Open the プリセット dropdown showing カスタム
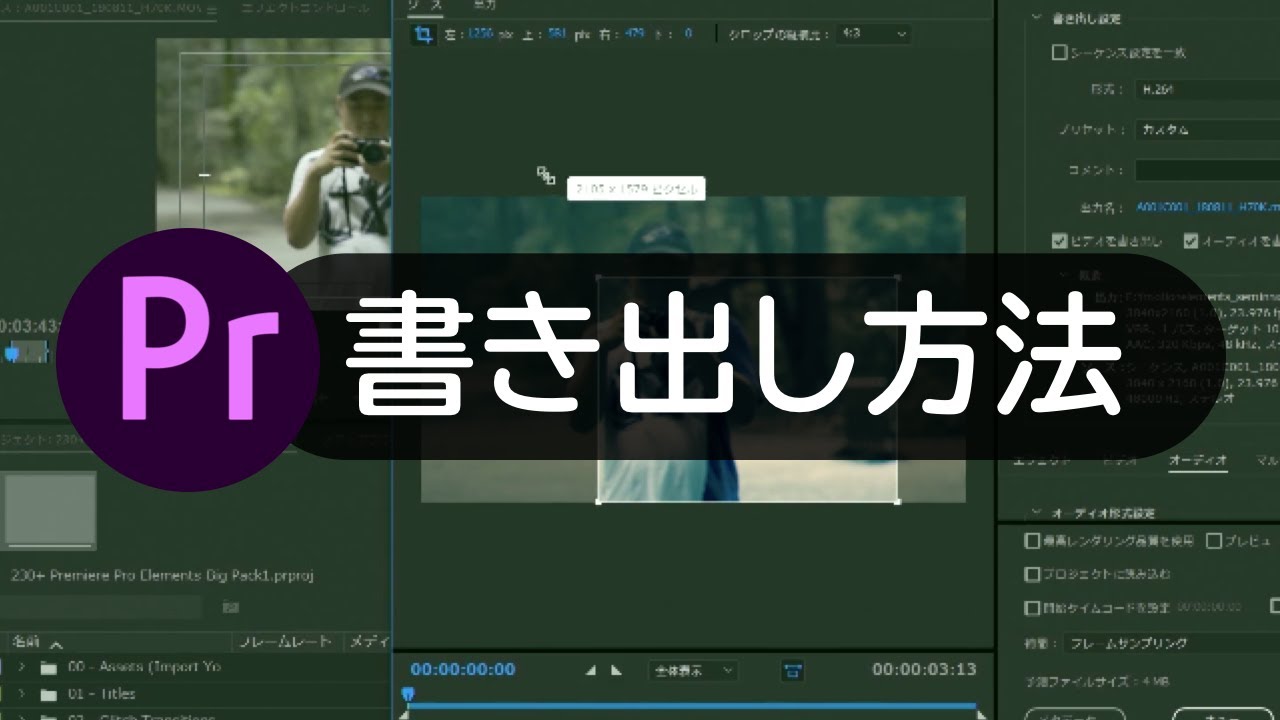Viewport: 1280px width, 720px height. pyautogui.click(x=1207, y=130)
